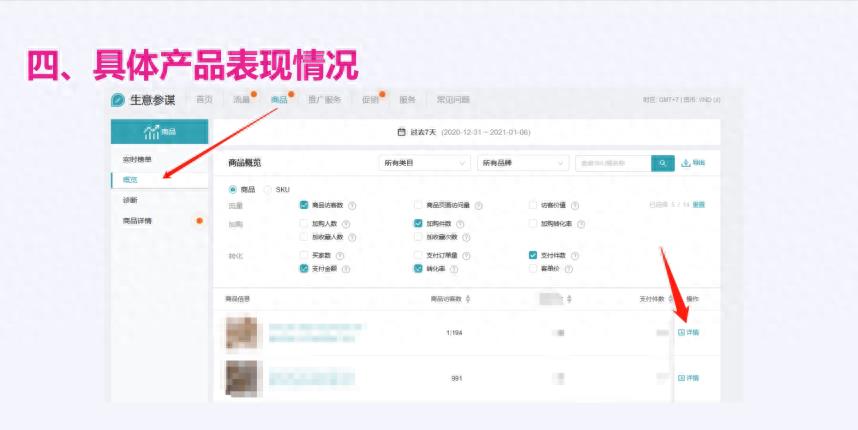Screen dimensions: 858x430
Task: Uncheck the 加购件数 checkbox
Action: click(x=418, y=223)
